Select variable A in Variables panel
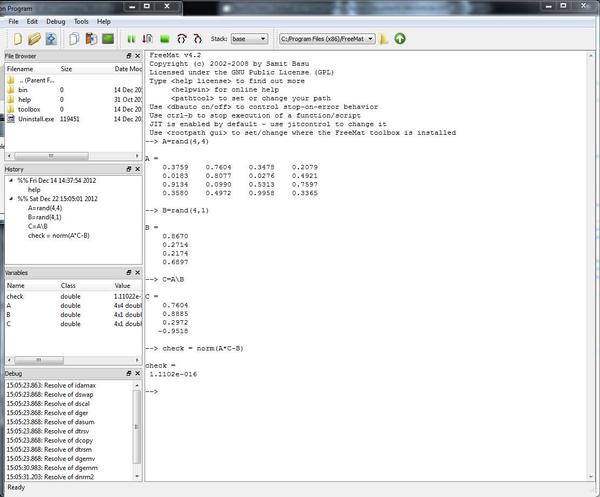 pos(73,306)
